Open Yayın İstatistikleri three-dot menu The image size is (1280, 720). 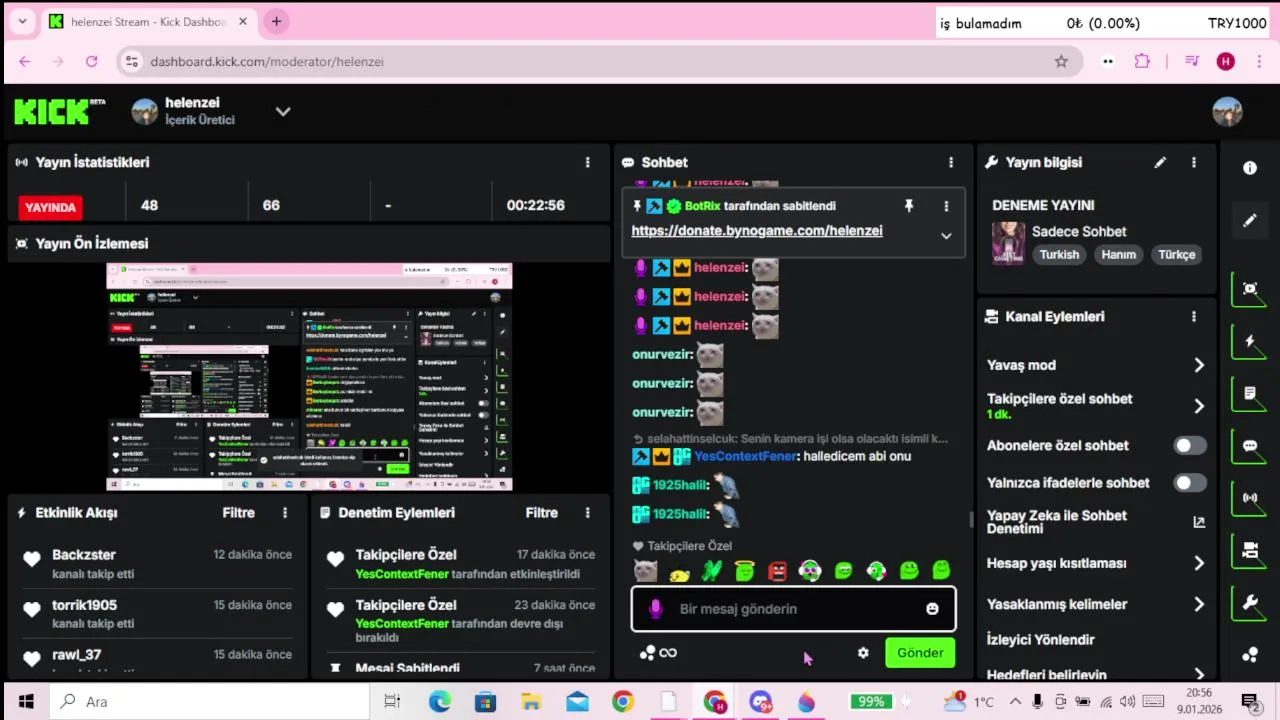click(x=588, y=162)
